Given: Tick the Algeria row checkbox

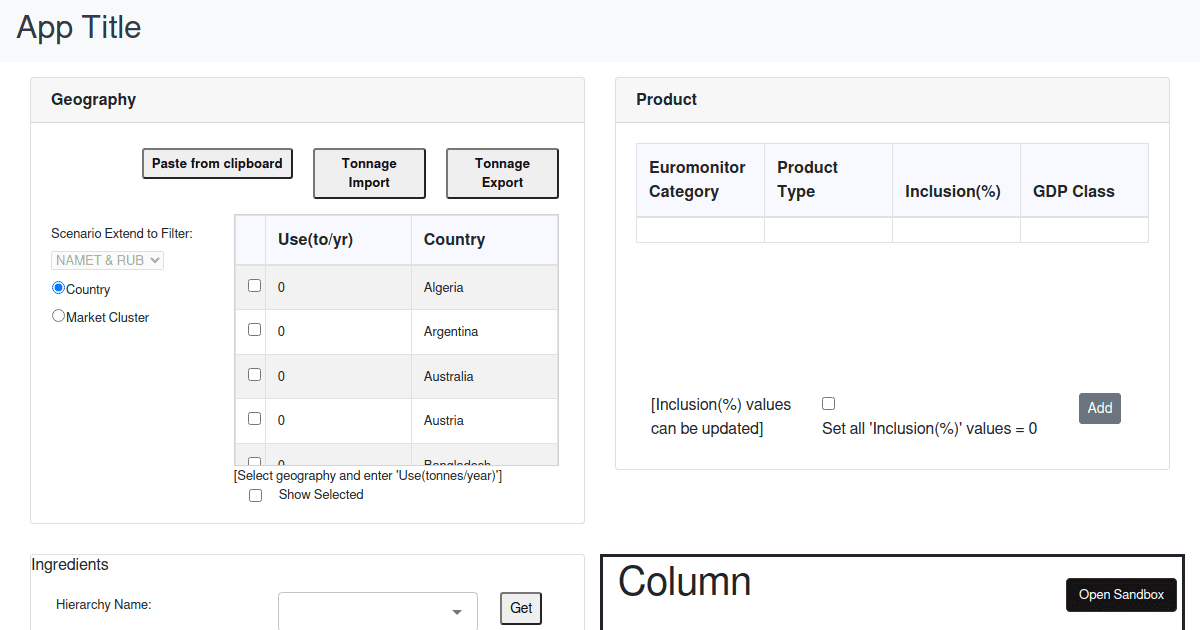Looking at the screenshot, I should pos(254,286).
